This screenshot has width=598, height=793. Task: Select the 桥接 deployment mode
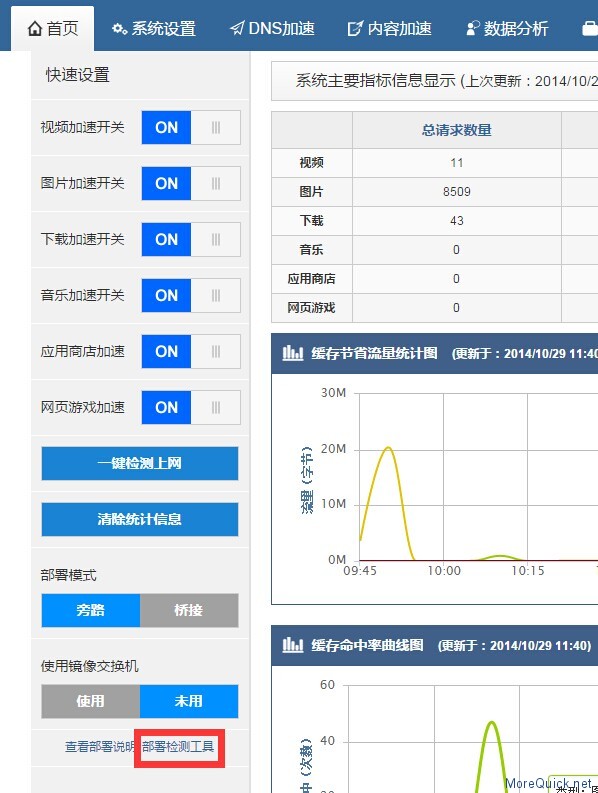pyautogui.click(x=189, y=610)
